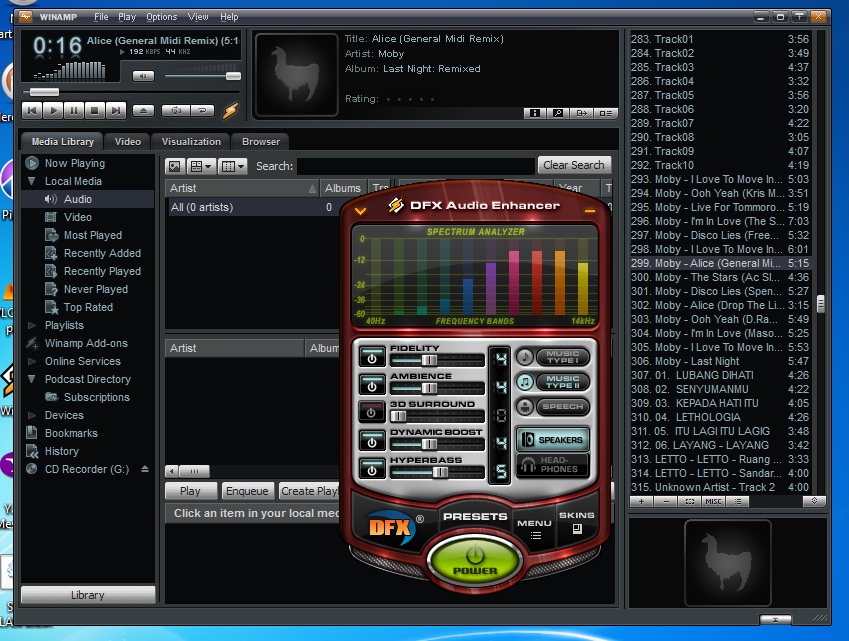Open Winamp Add-ons item
This screenshot has height=641, width=849.
point(86,343)
